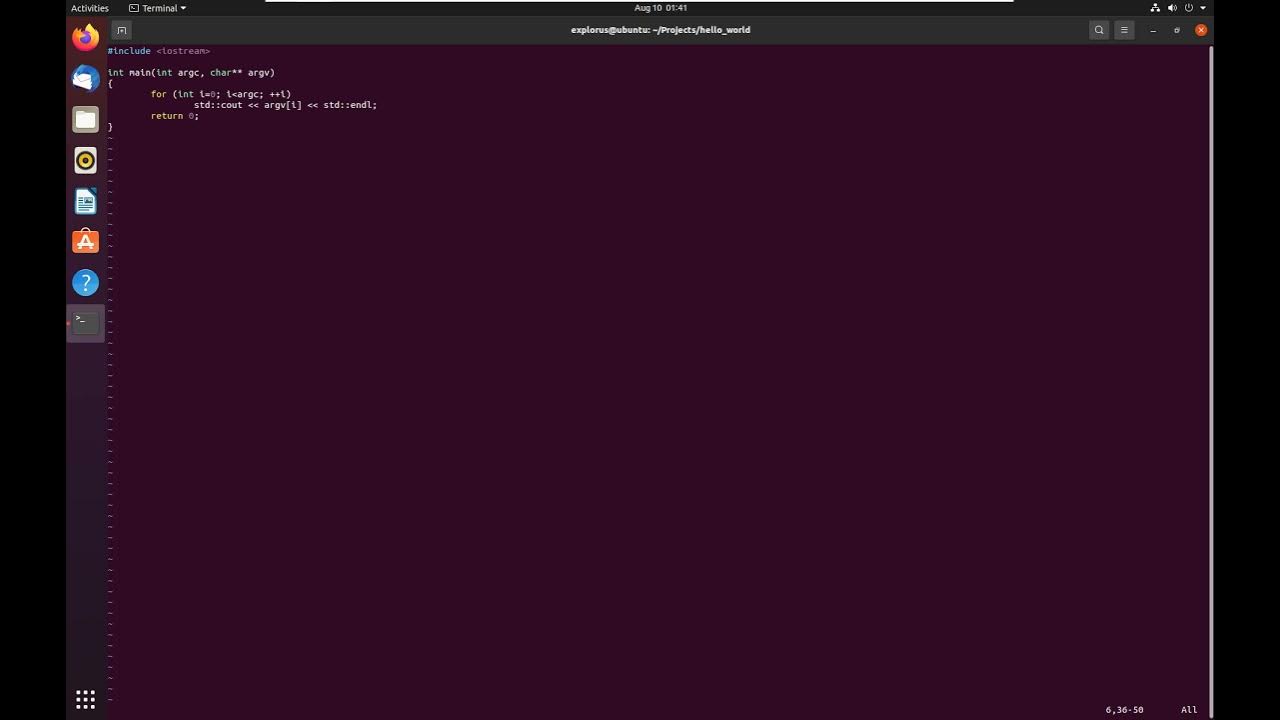Open the Help icon in dock
The width and height of the screenshot is (1280, 720).
click(x=86, y=283)
